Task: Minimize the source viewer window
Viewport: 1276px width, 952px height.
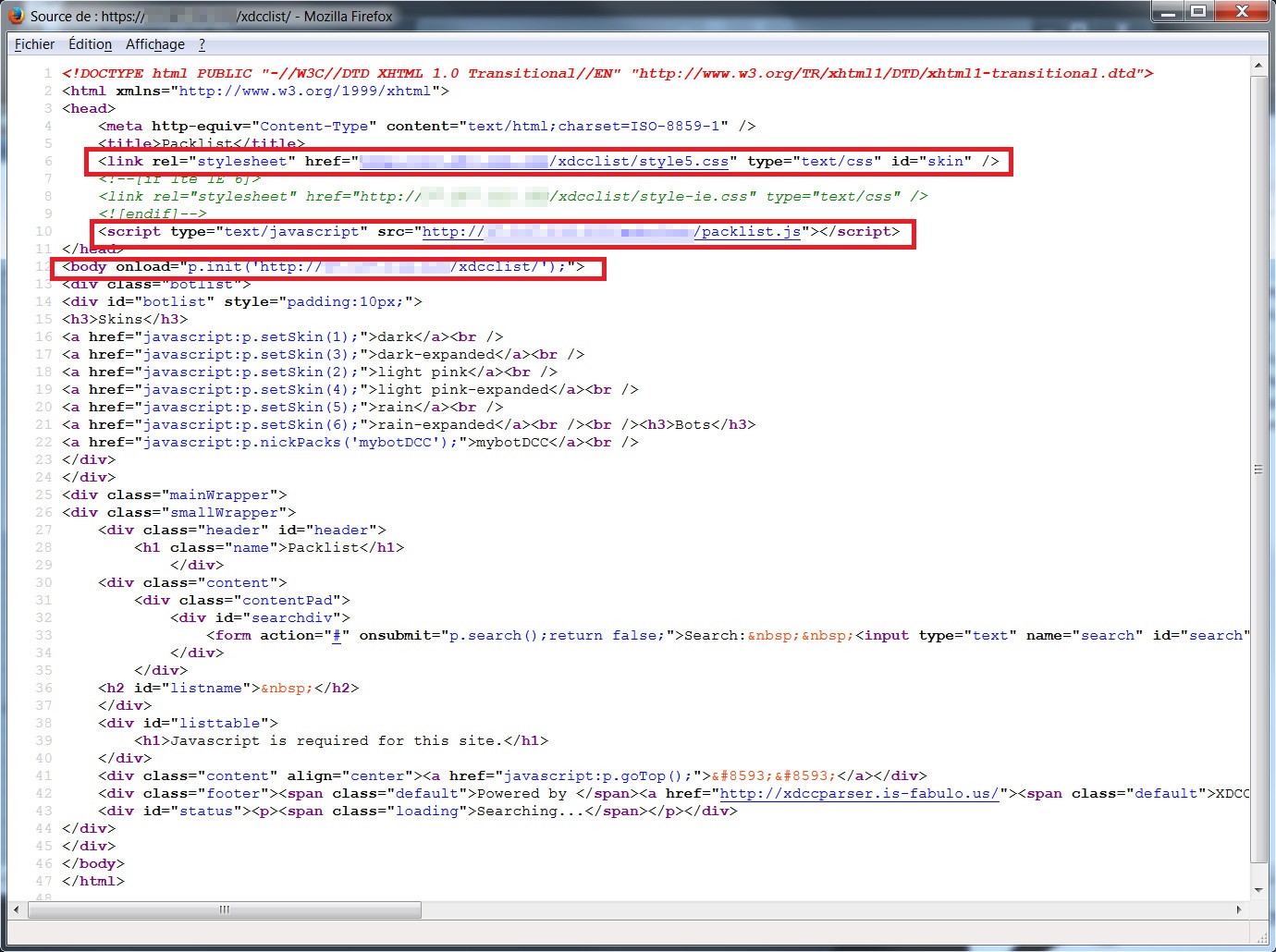Action: tap(1169, 12)
